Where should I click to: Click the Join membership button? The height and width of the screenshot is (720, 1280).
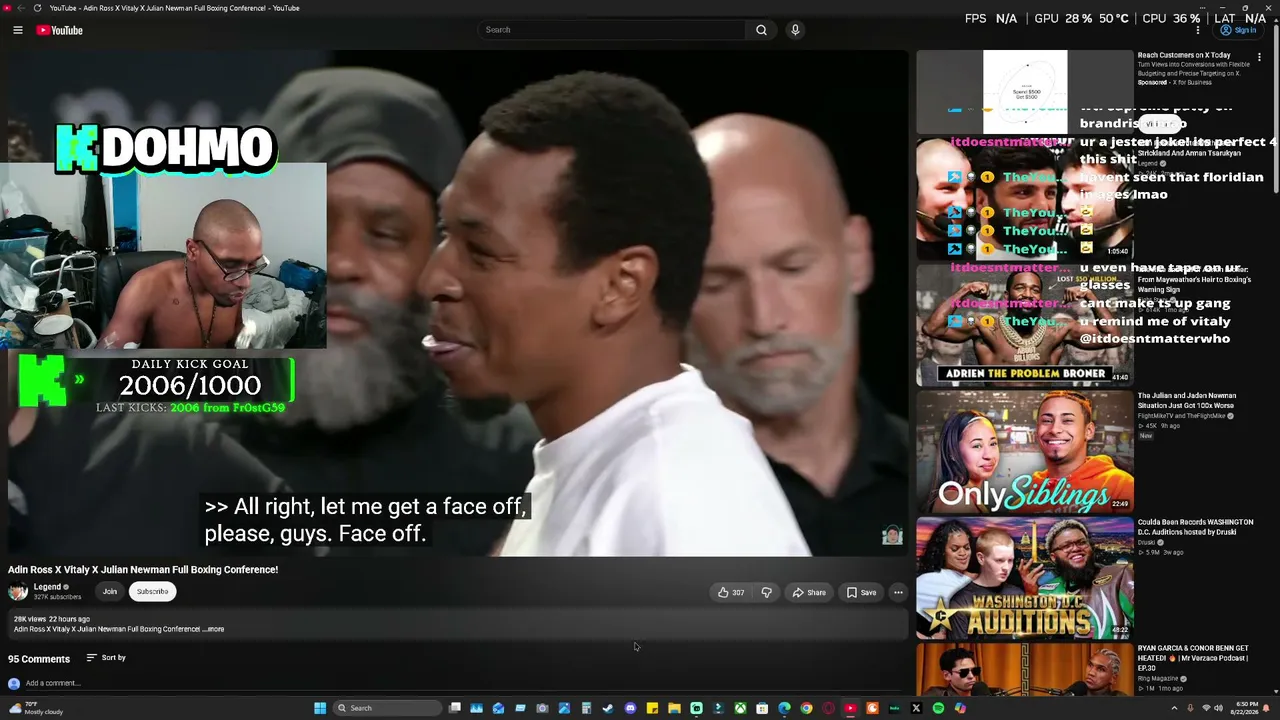coord(110,592)
